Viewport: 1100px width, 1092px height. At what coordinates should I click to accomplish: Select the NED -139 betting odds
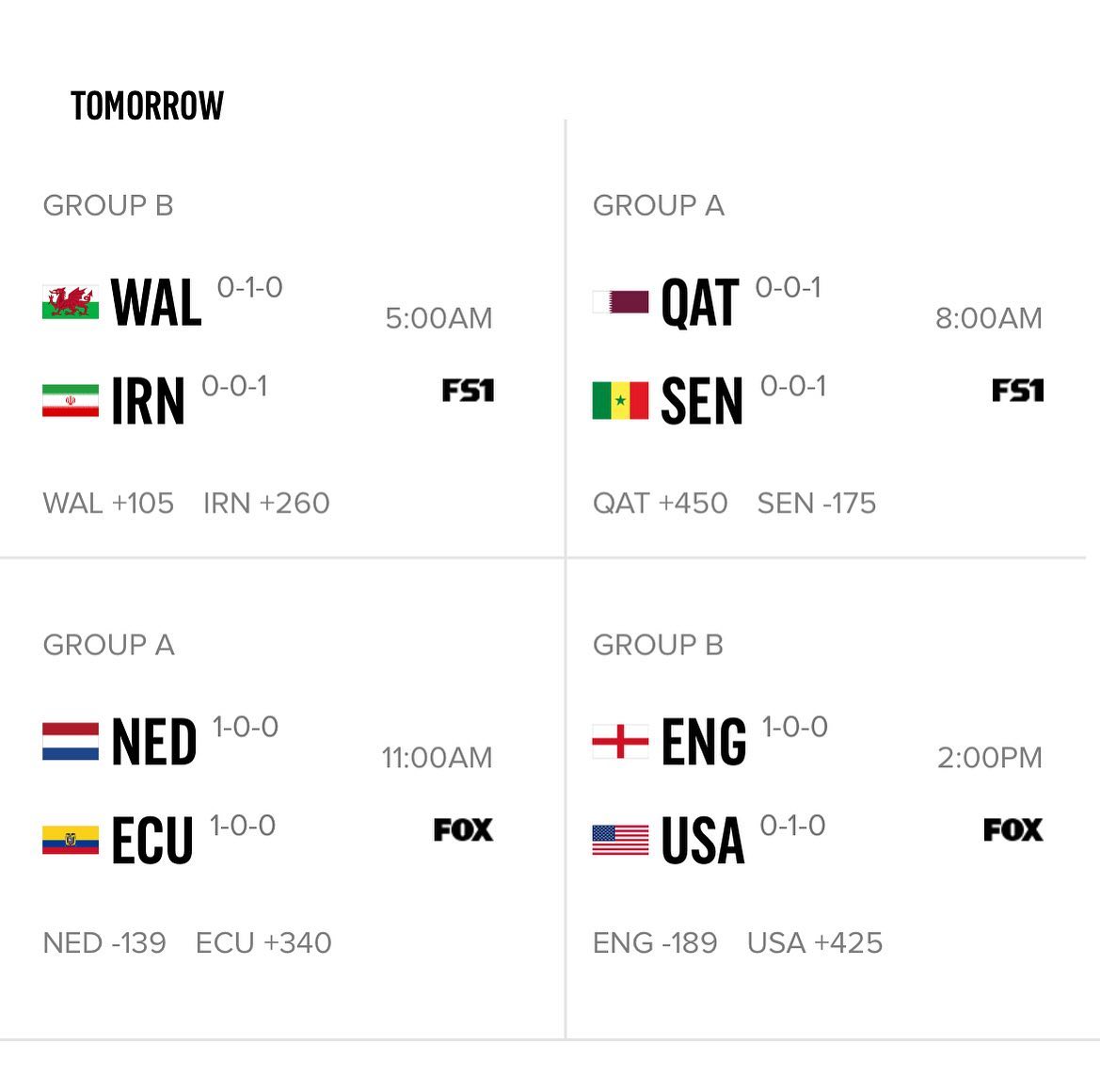pos(104,943)
